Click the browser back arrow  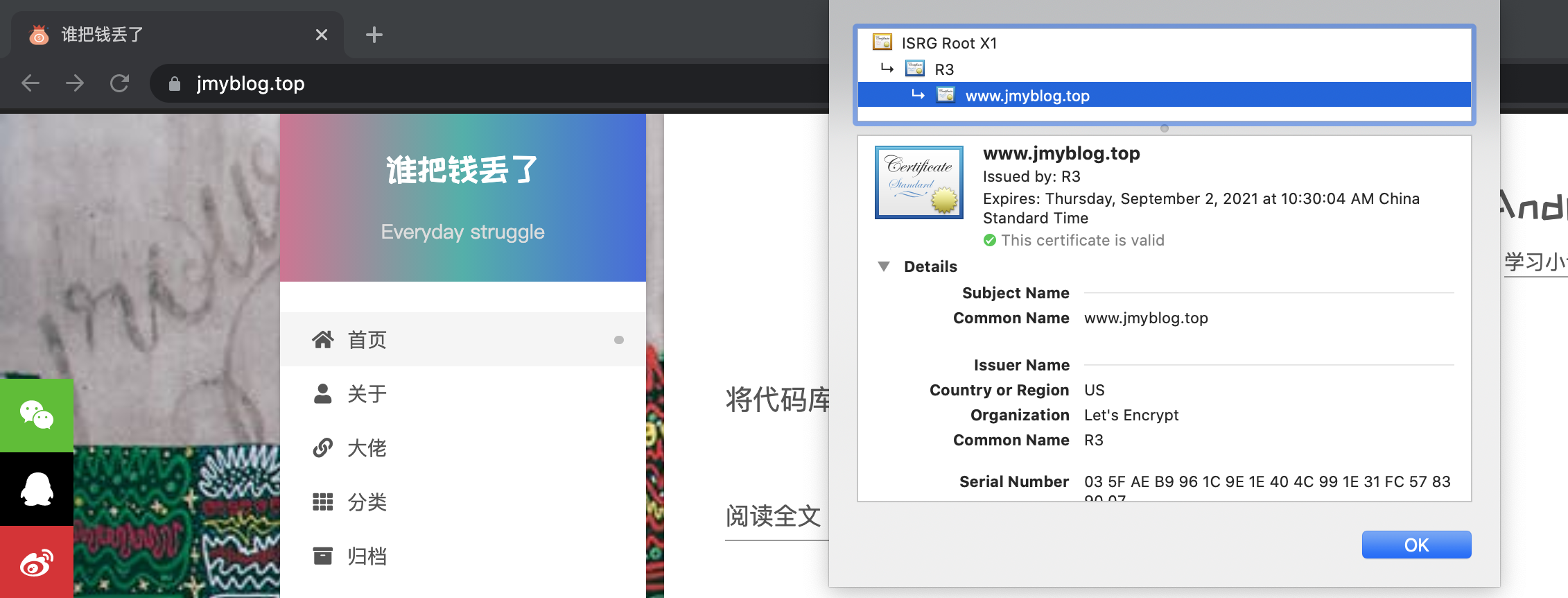pos(31,83)
